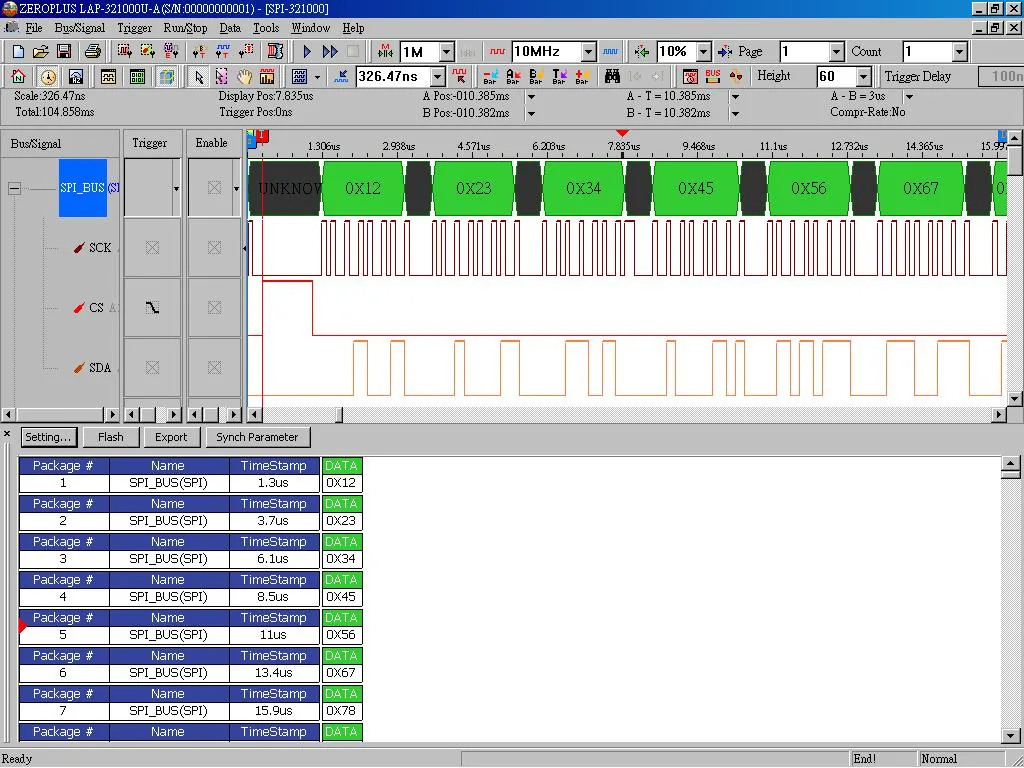Viewport: 1024px width, 768px height.
Task: Click the home 'N' icon
Action: [18, 76]
